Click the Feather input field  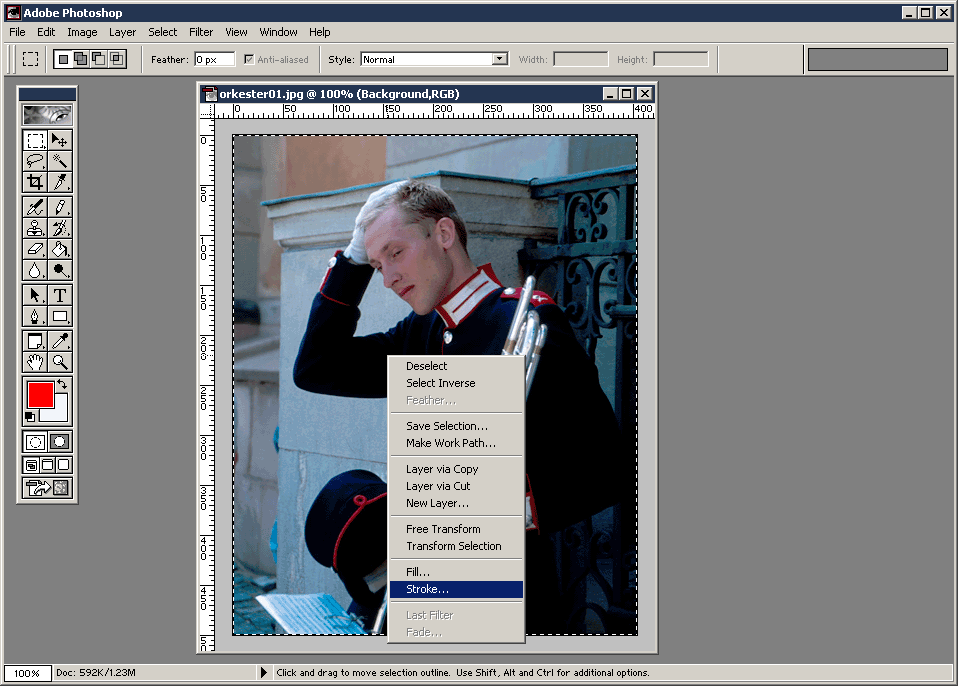214,60
